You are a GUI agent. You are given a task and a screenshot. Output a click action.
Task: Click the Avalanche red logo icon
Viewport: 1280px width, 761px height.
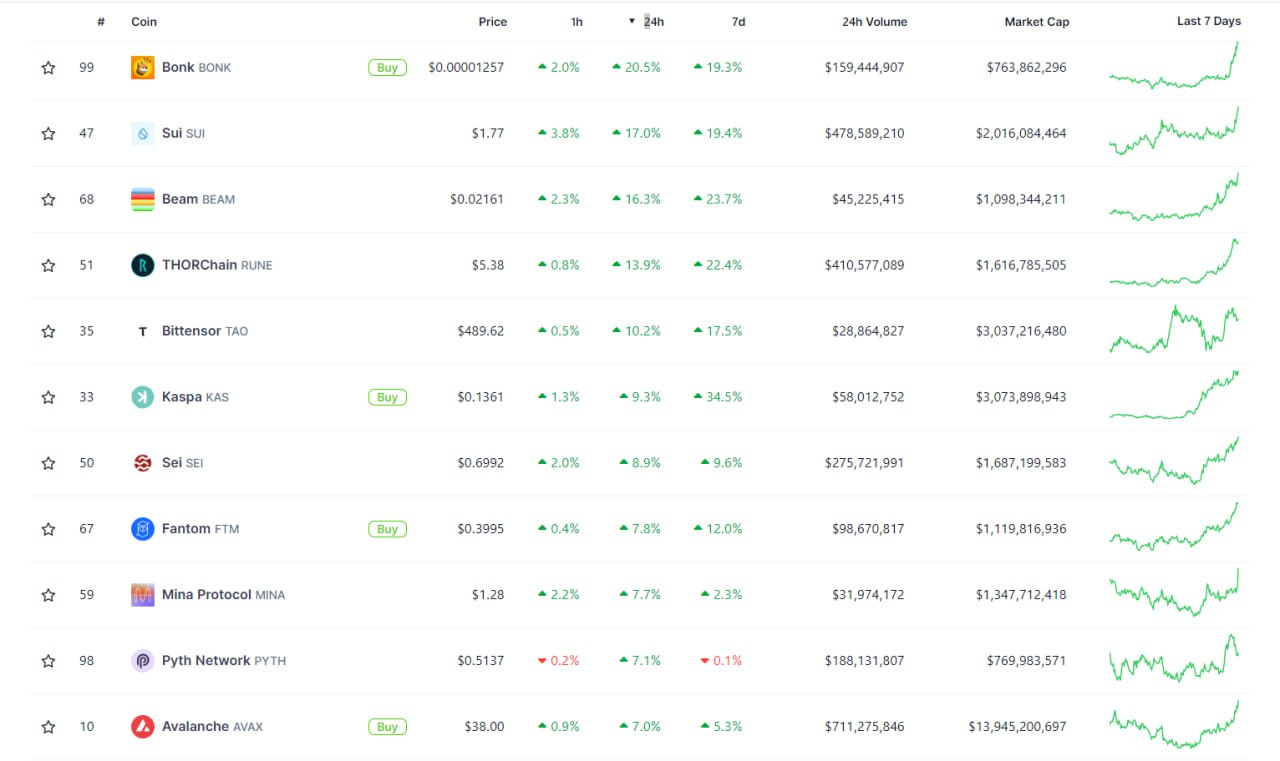(x=143, y=727)
